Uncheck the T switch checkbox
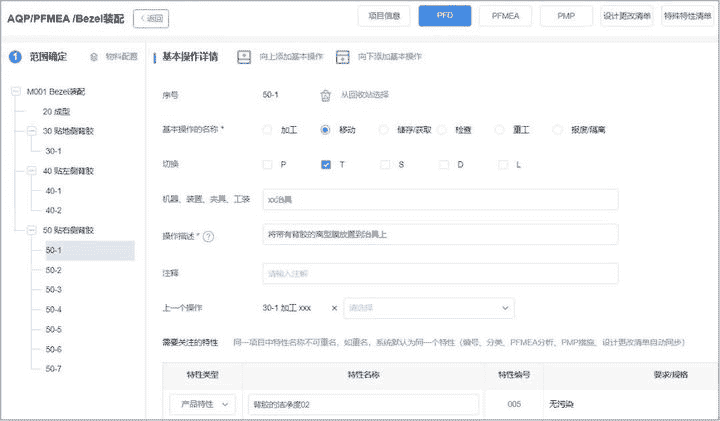This screenshot has height=421, width=720. tap(326, 164)
